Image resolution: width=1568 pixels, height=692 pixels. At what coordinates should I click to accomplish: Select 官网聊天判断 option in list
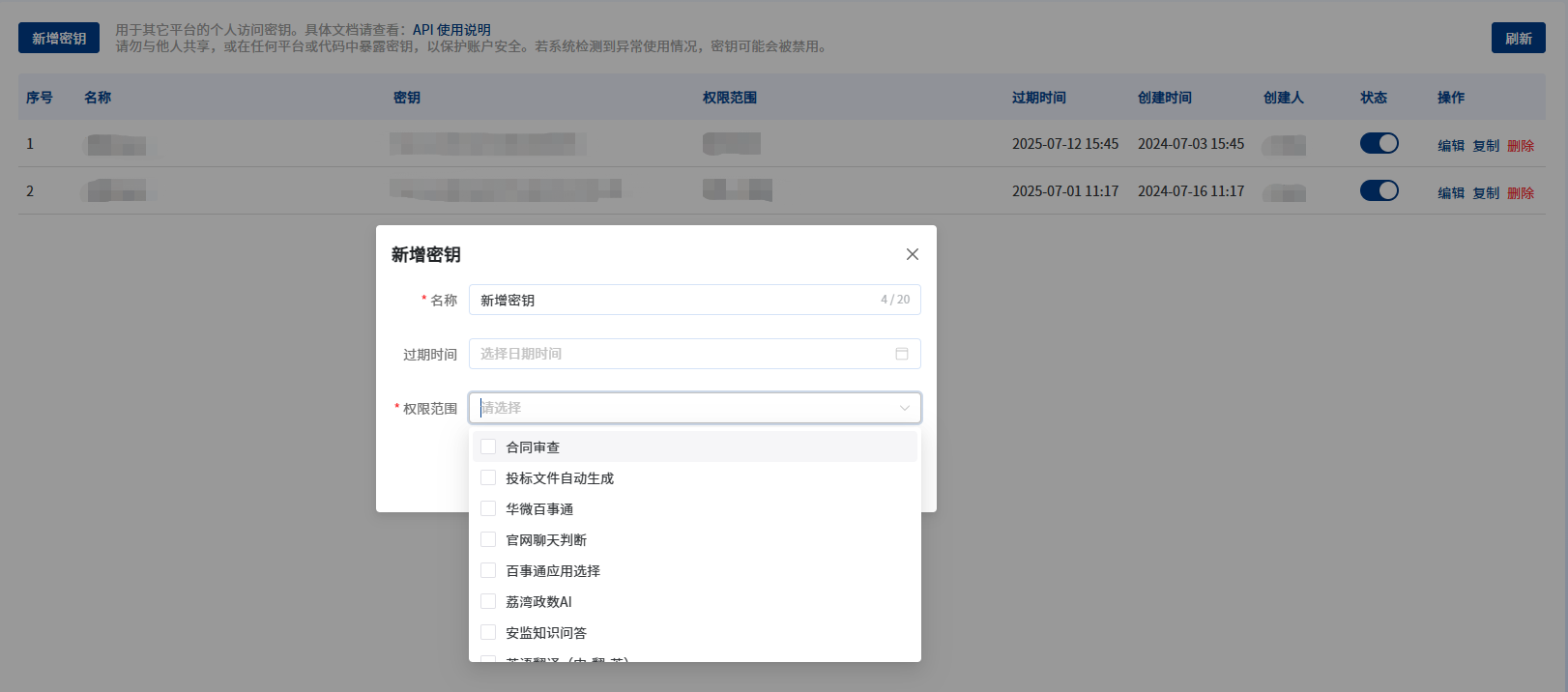(546, 540)
